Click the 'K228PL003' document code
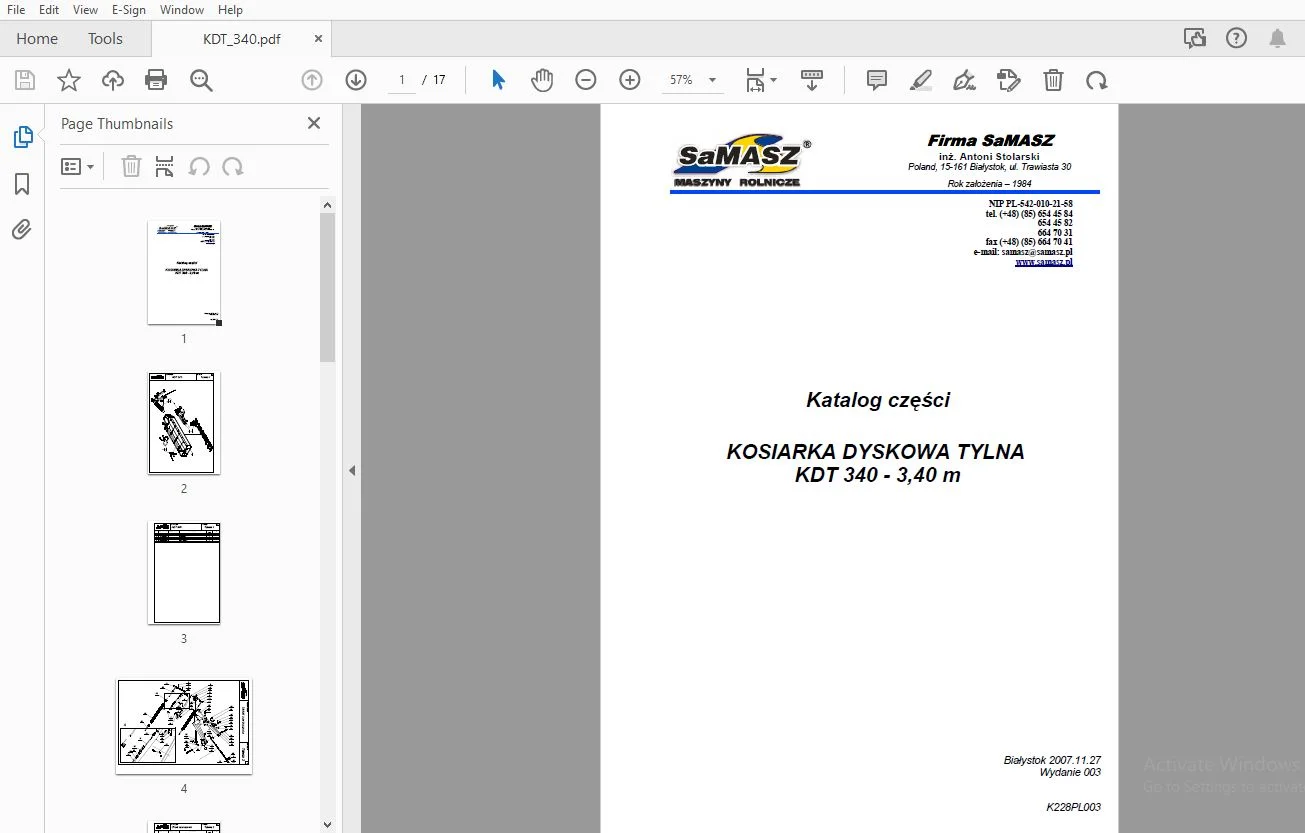1305x833 pixels. [1073, 807]
